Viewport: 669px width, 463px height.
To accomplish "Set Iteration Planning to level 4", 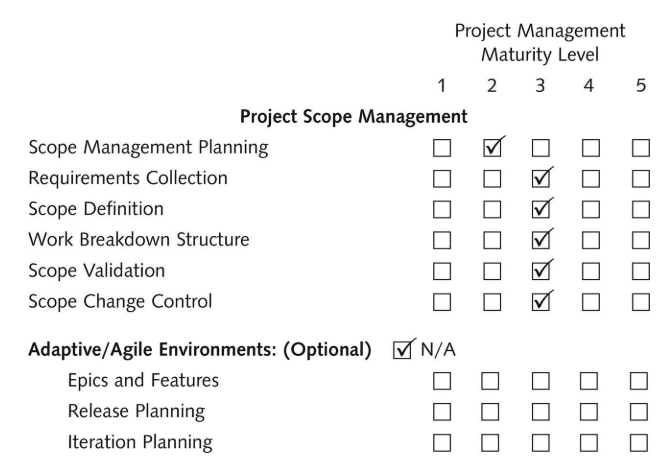I will click(591, 442).
